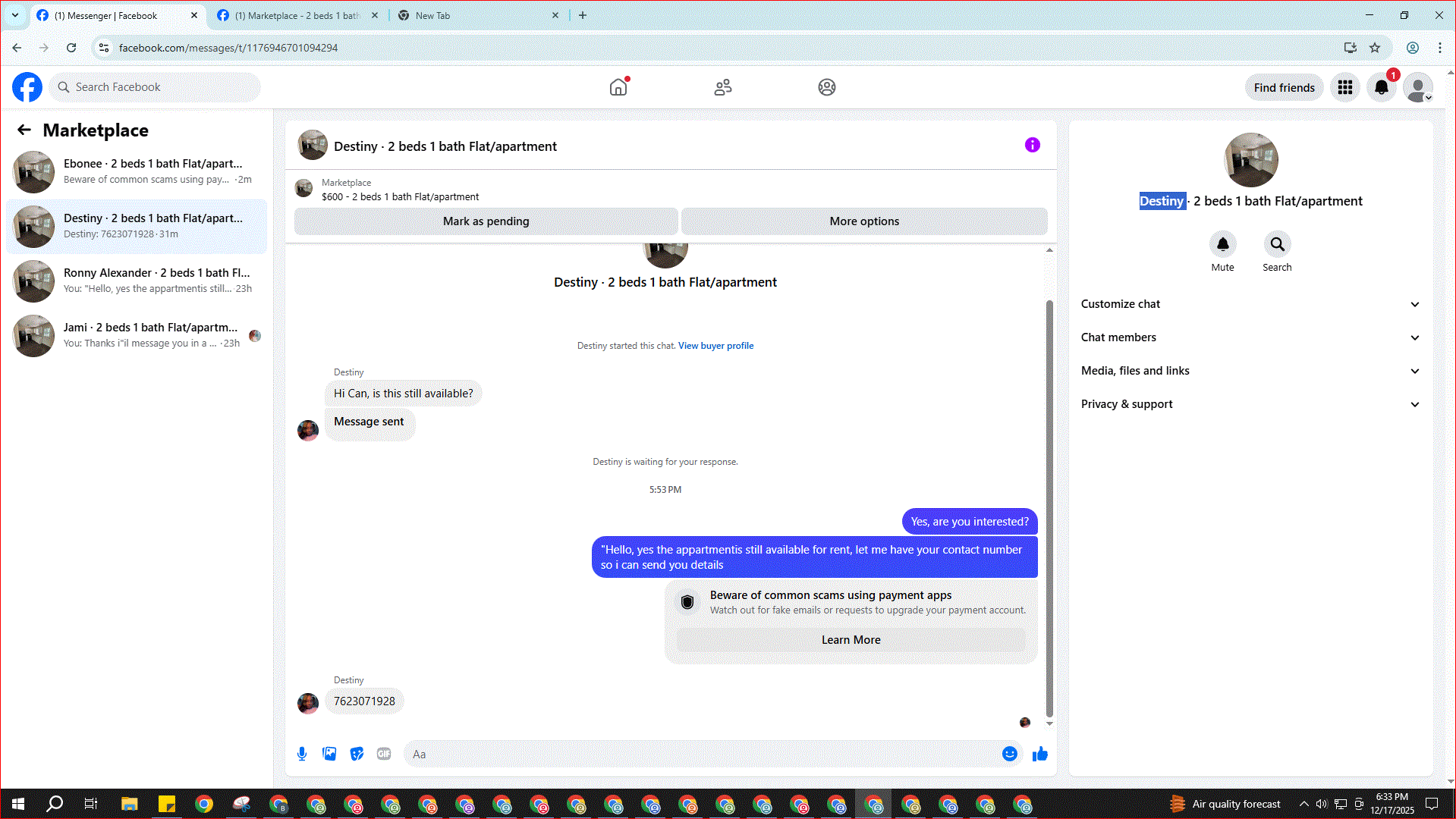Send a thumbs-up like
Screen dimensions: 1456x819
coord(1040,754)
